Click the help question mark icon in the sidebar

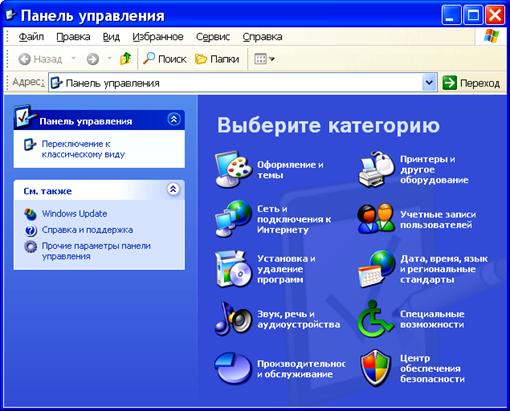pos(30,230)
